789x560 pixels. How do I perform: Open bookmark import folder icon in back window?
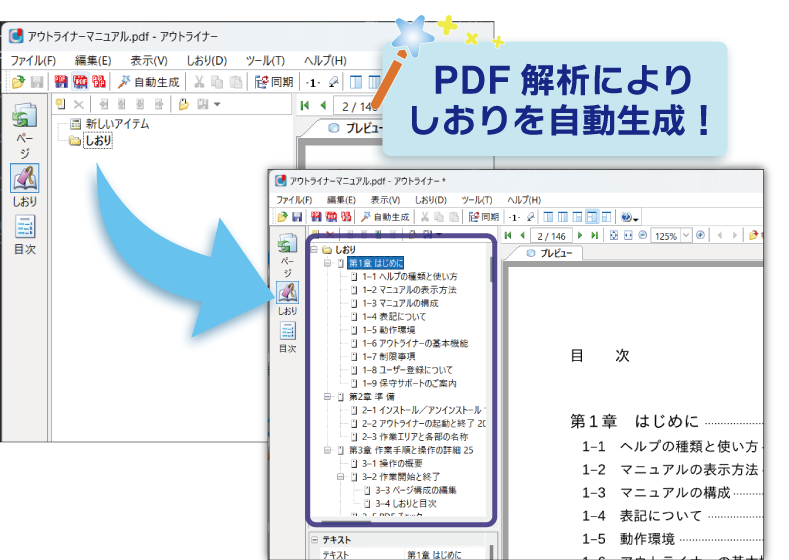click(x=184, y=104)
